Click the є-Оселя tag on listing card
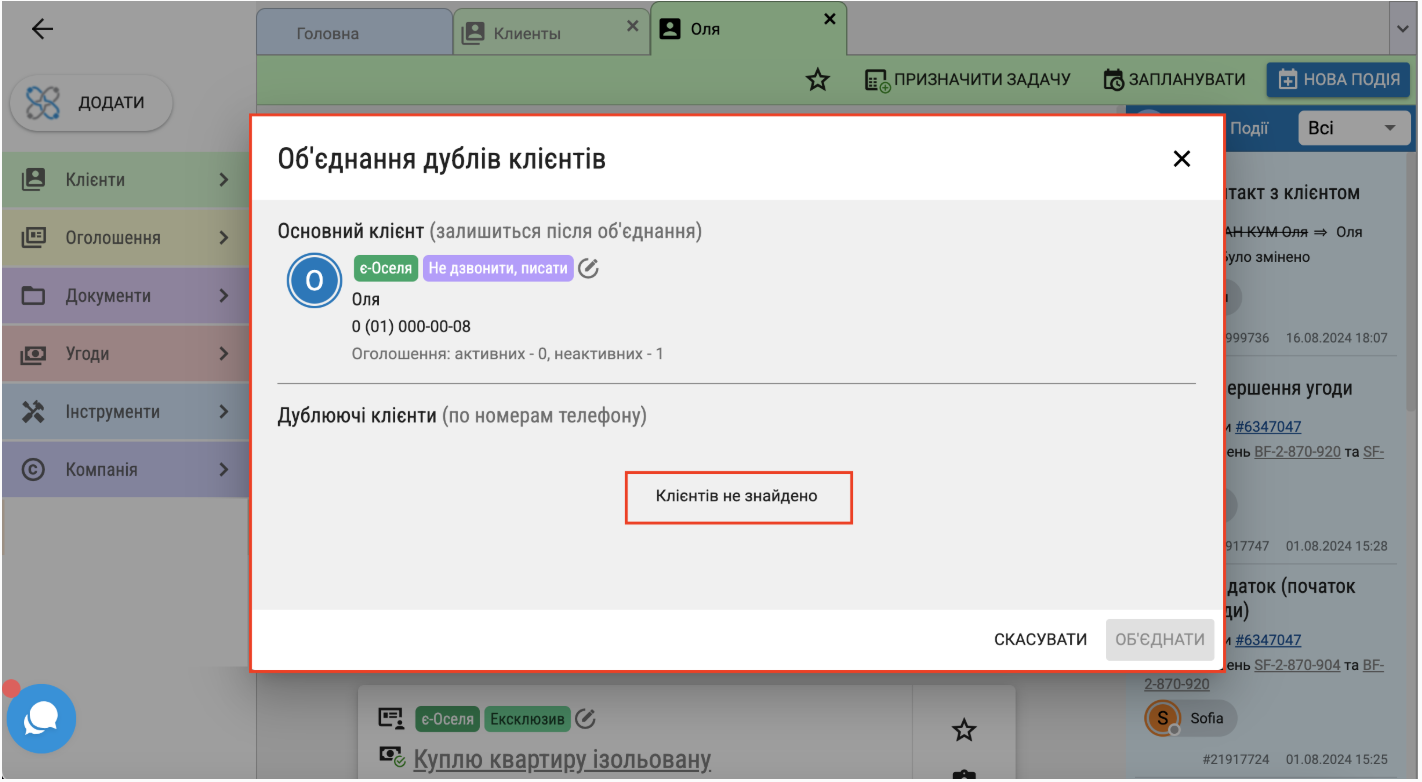The width and height of the screenshot is (1422, 782). point(446,719)
